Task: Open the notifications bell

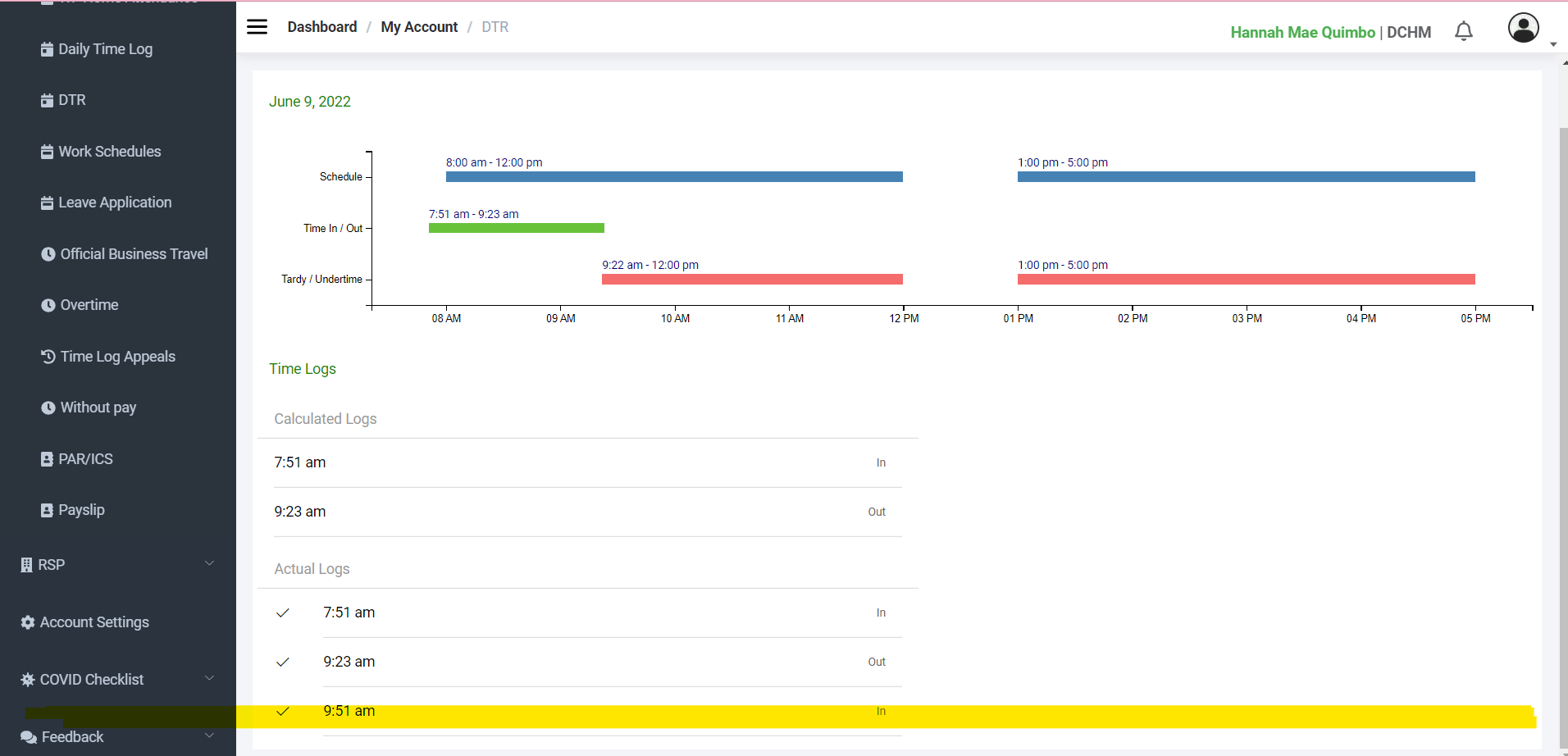Action: pos(1463,31)
